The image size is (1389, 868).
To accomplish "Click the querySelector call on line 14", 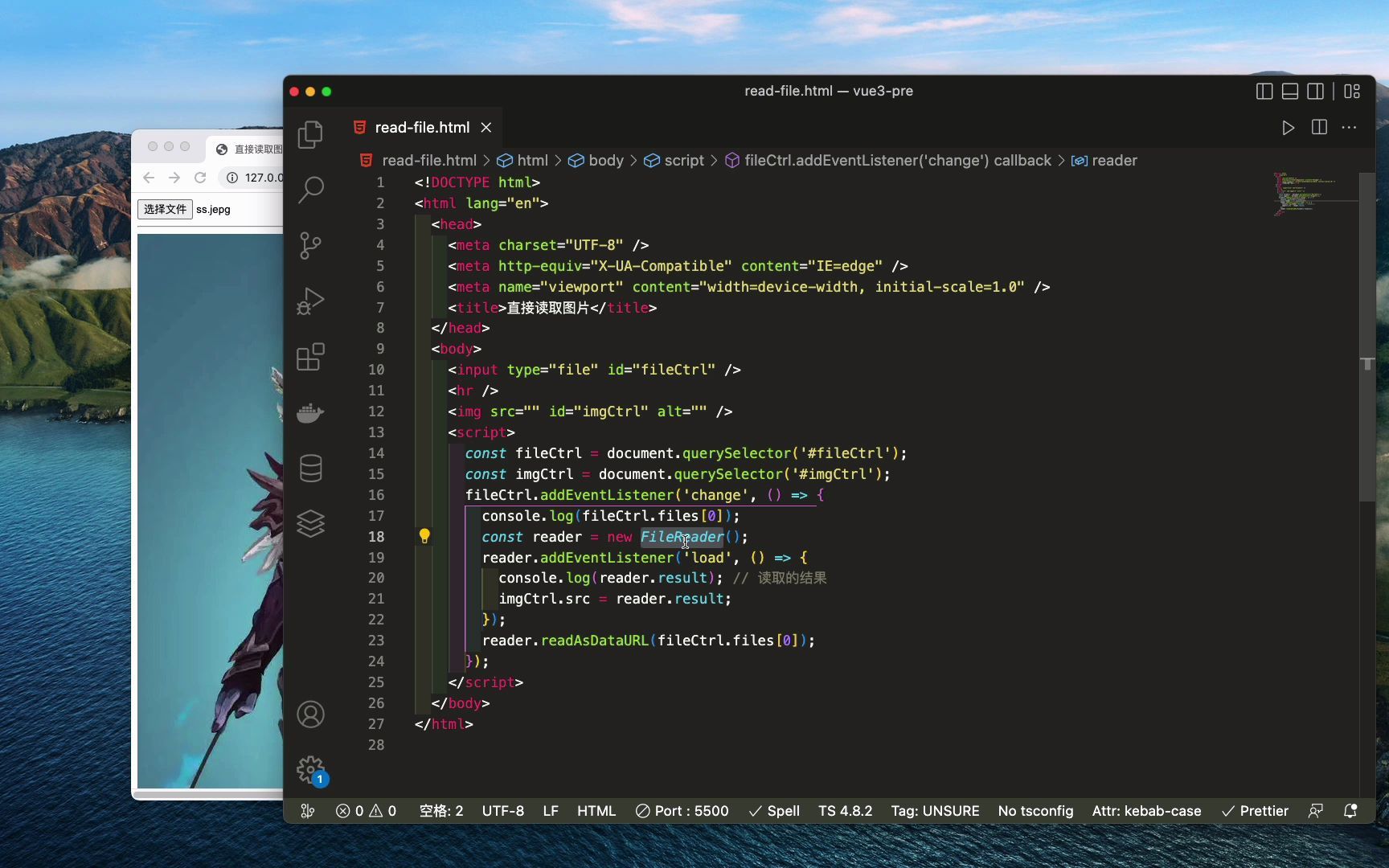I will [737, 453].
